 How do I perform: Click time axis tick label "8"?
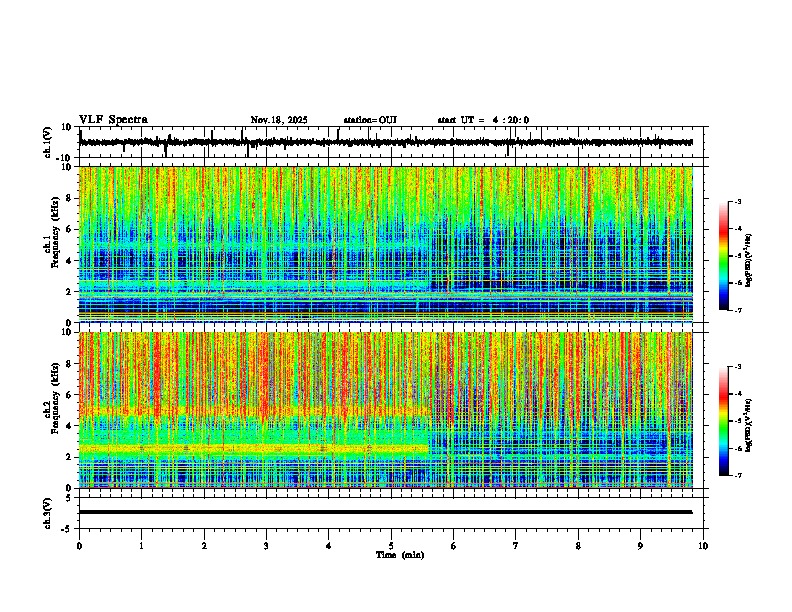[578, 546]
